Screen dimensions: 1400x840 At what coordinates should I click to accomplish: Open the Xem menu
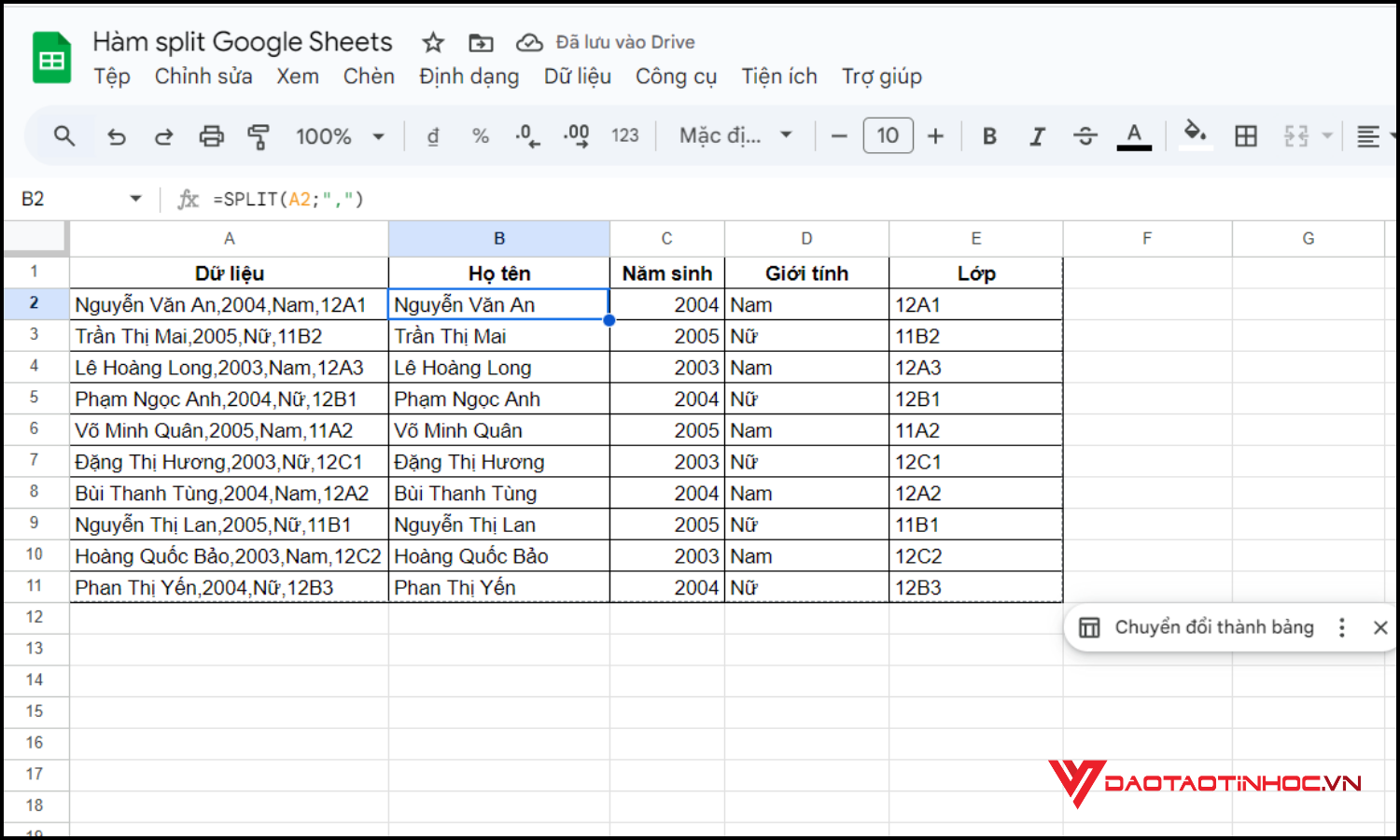pyautogui.click(x=298, y=77)
